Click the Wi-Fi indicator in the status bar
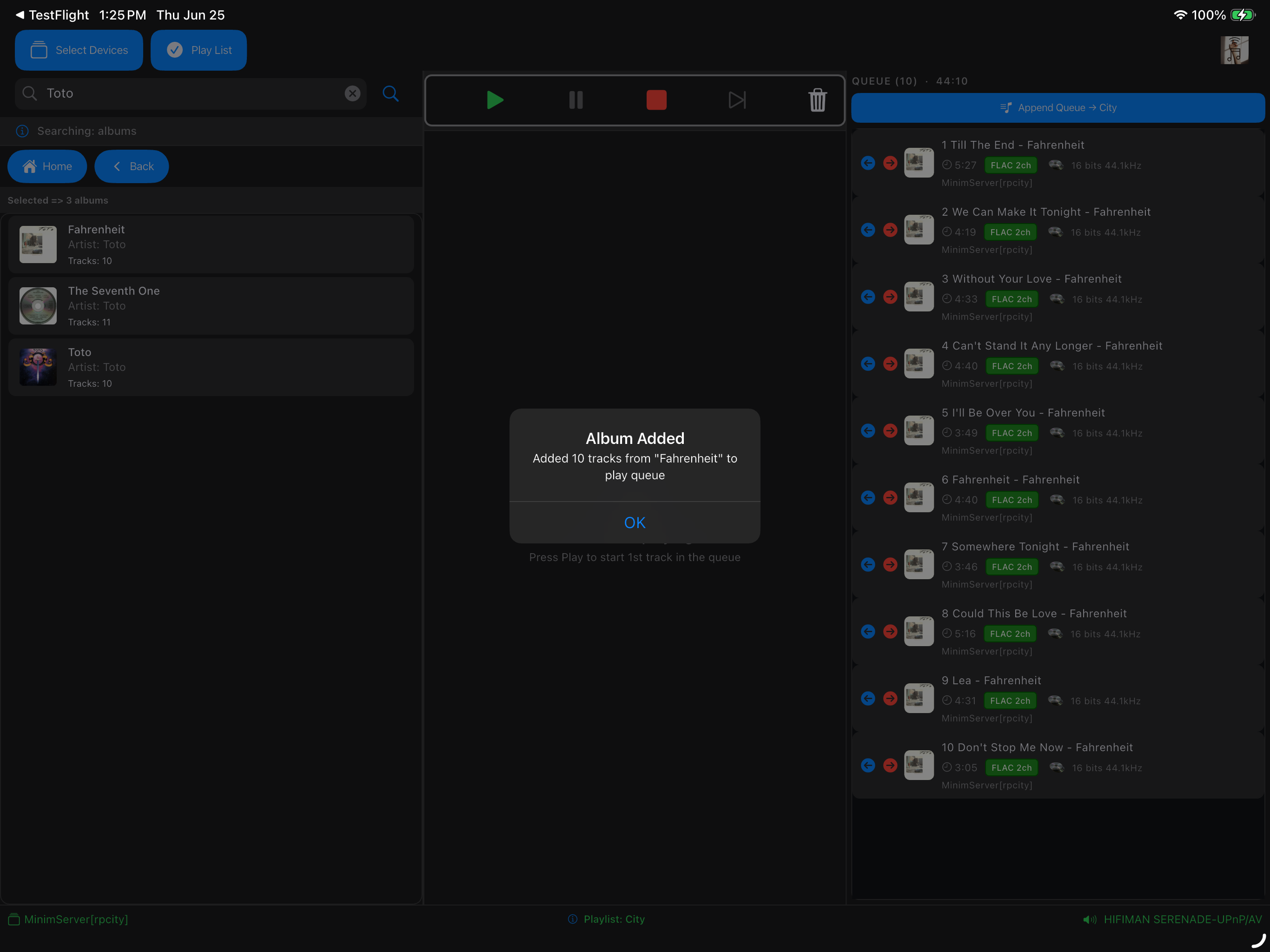 (x=1180, y=15)
